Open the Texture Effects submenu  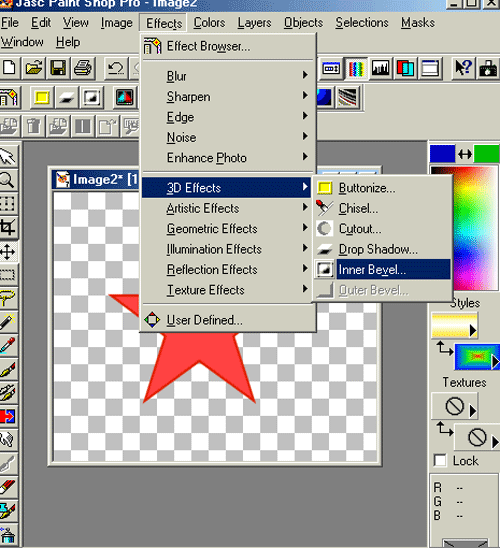click(227, 290)
